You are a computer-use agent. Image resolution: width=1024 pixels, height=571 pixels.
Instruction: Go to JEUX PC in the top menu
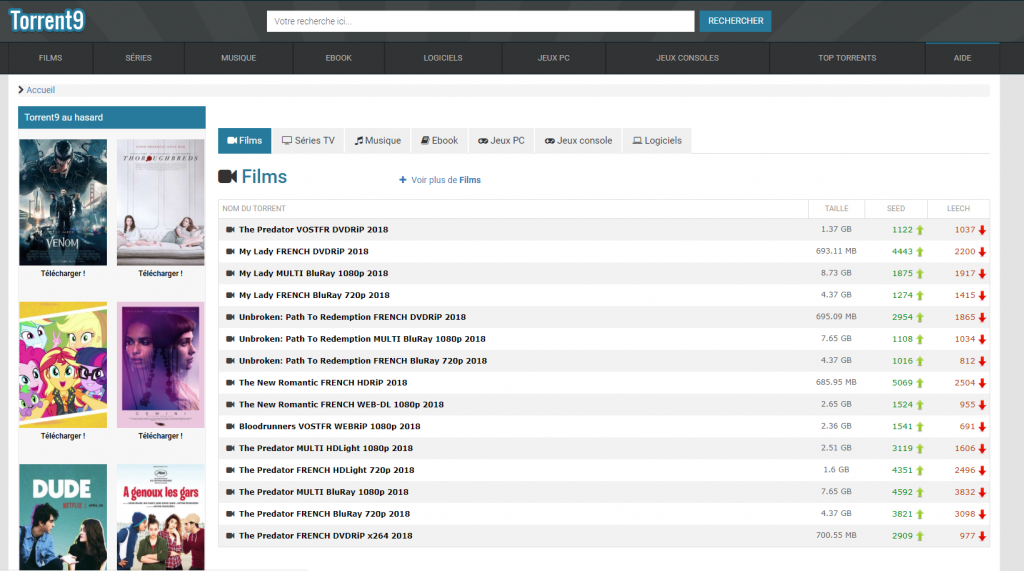click(x=553, y=58)
